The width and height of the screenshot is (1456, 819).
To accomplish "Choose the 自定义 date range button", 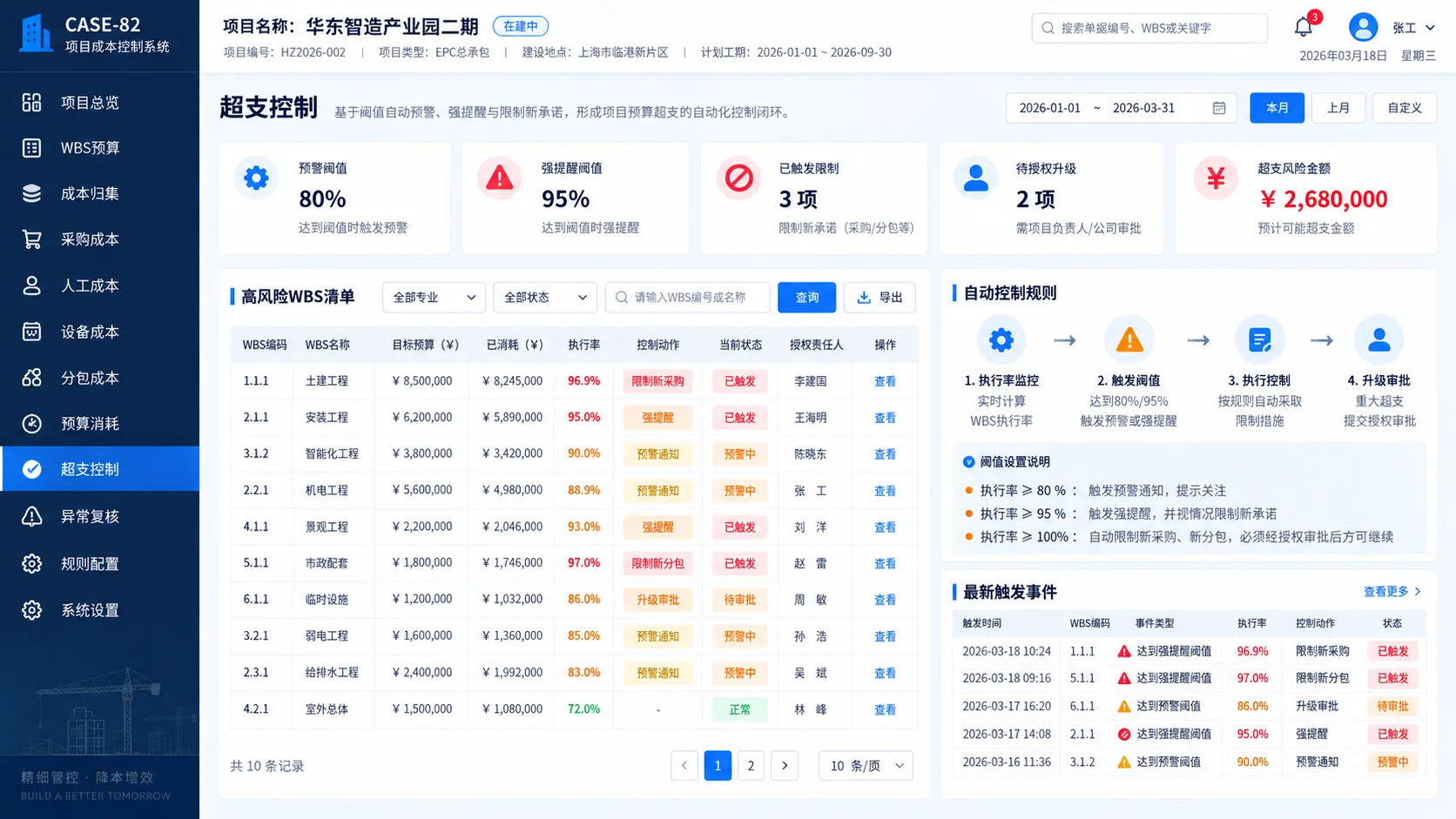I will [x=1405, y=108].
